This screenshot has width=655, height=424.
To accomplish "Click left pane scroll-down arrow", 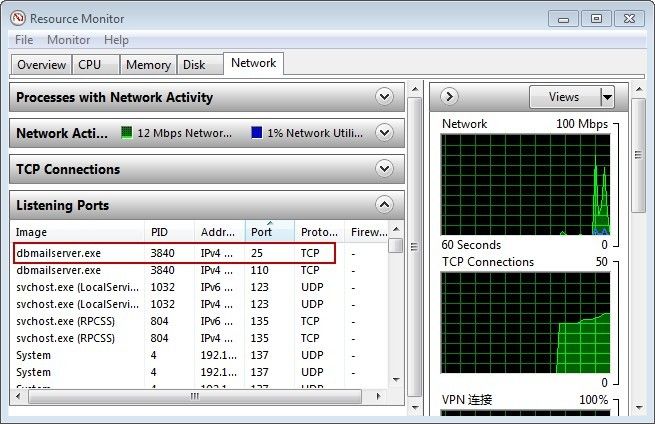I will (x=415, y=407).
